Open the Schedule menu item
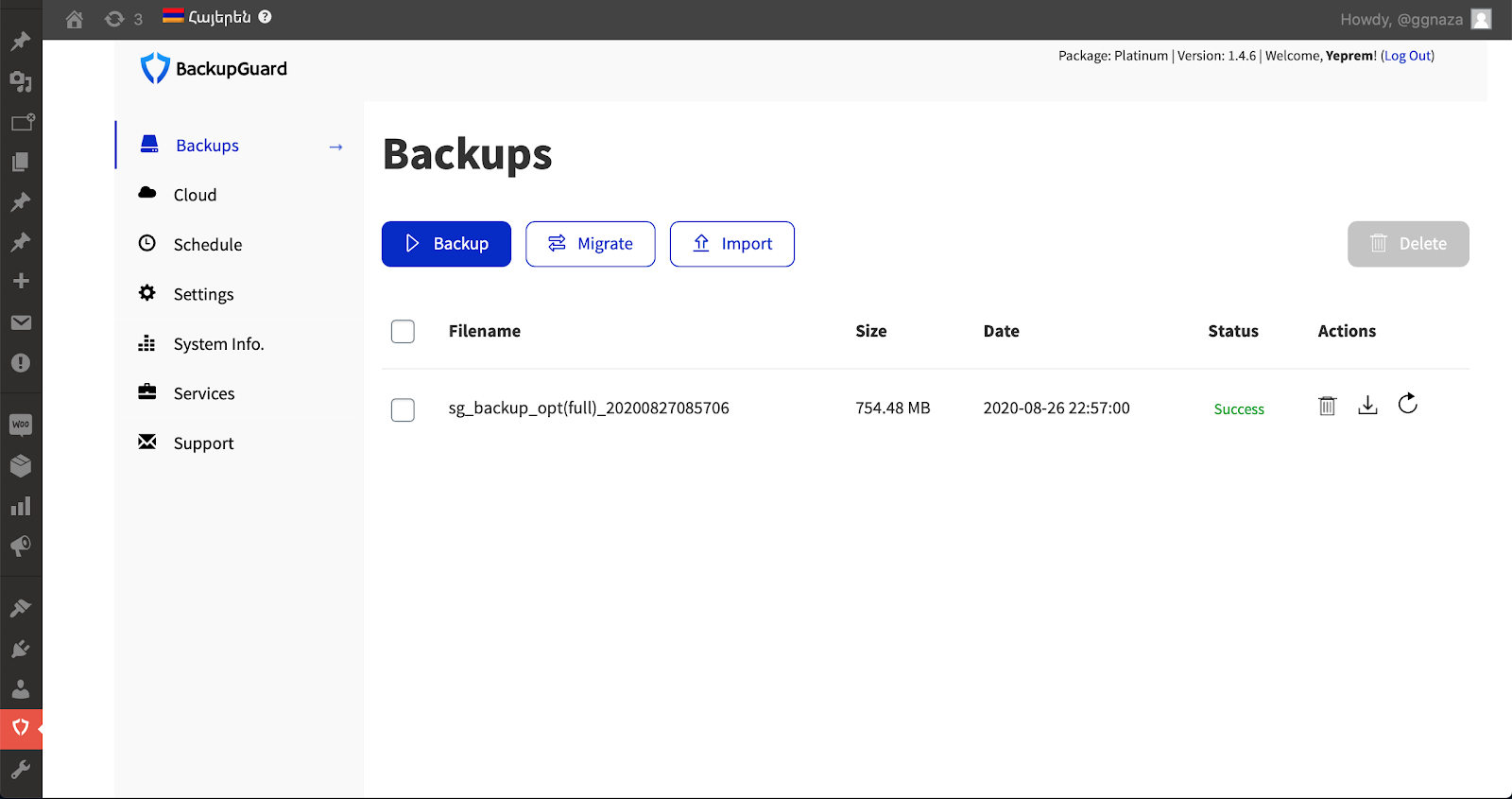Screen dimensions: 1512x799 [x=207, y=245]
